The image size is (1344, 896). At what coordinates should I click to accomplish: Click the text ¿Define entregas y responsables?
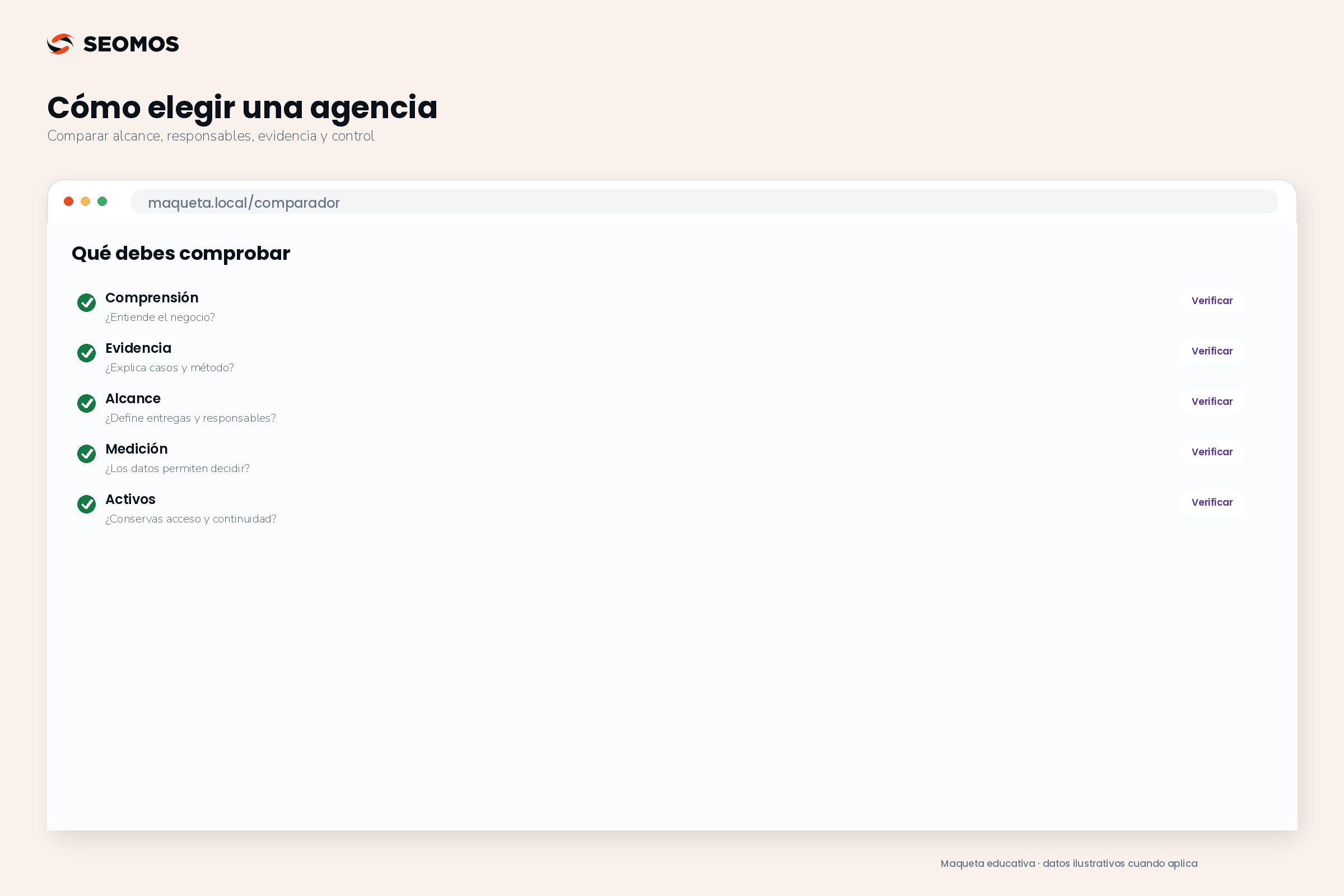click(190, 418)
